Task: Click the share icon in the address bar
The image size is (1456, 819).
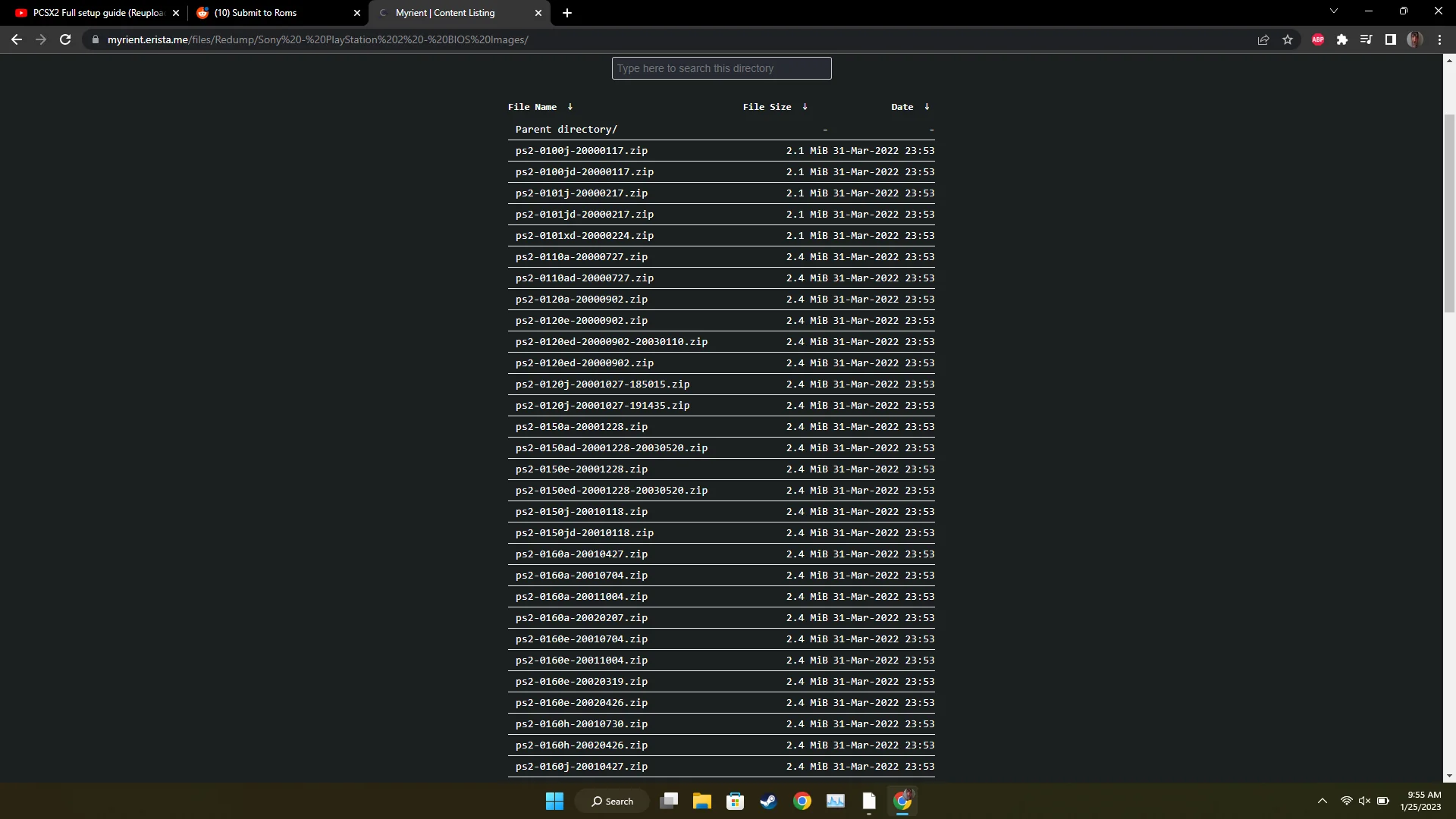Action: (1263, 39)
